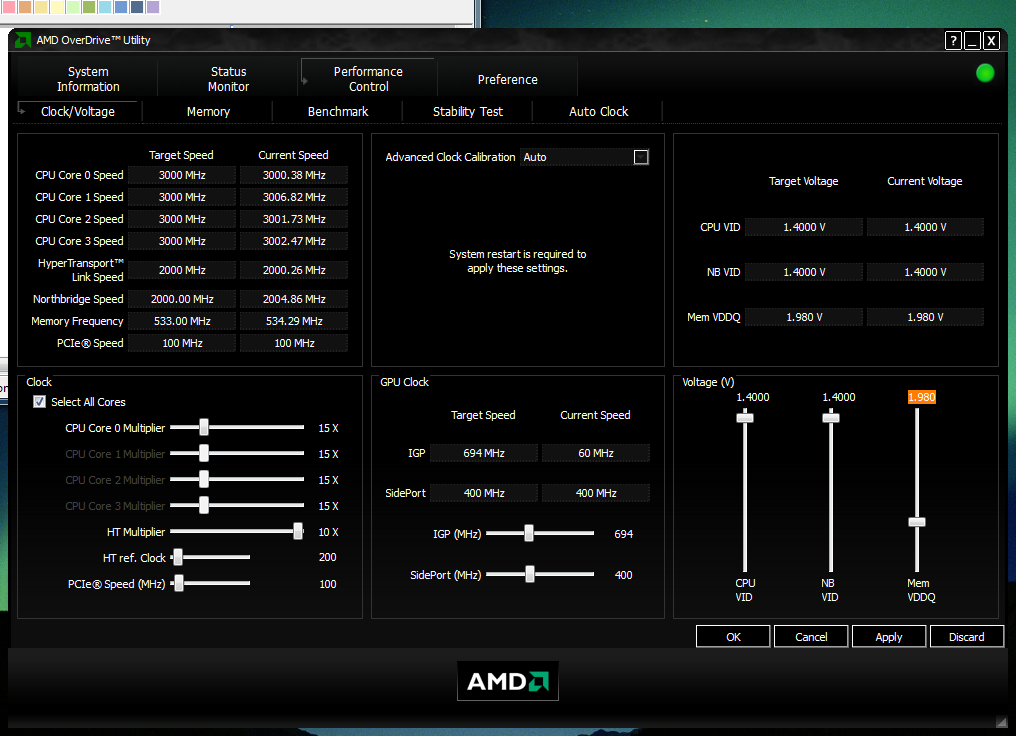Click the CPU Core 1 Multiplier slider handle
Viewport: 1016px width, 736px height.
click(x=204, y=453)
